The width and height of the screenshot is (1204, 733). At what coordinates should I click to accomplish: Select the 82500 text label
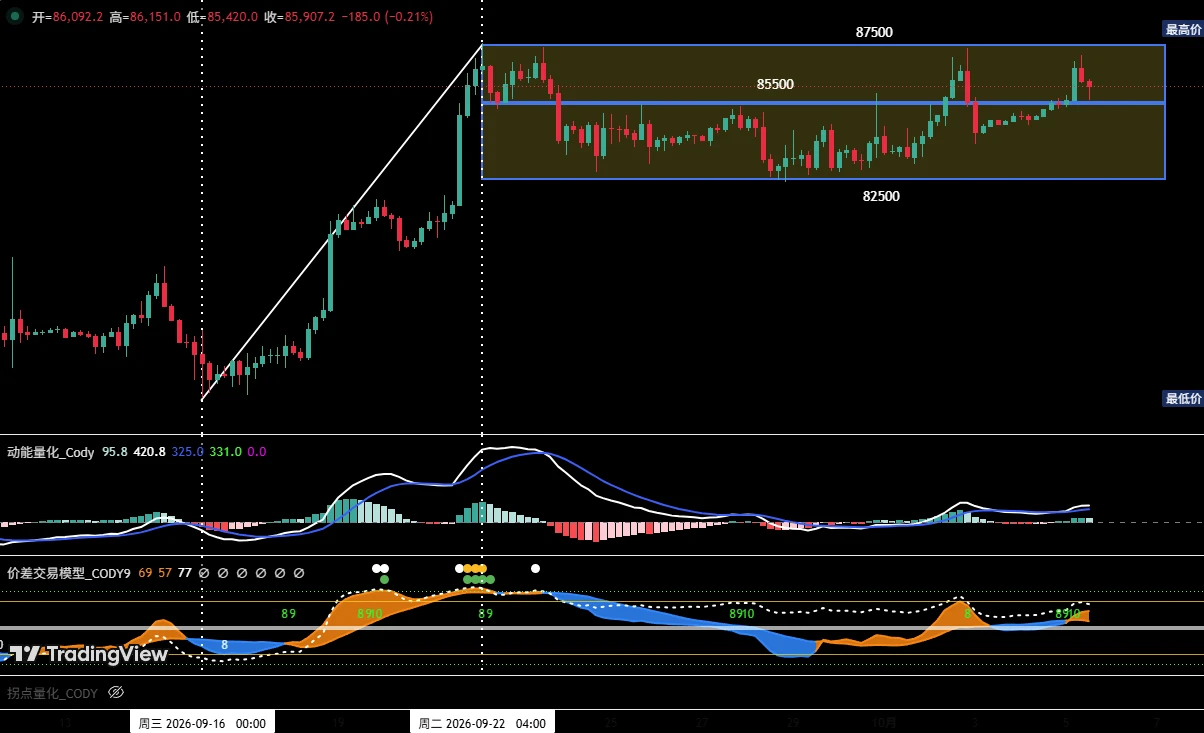[881, 196]
